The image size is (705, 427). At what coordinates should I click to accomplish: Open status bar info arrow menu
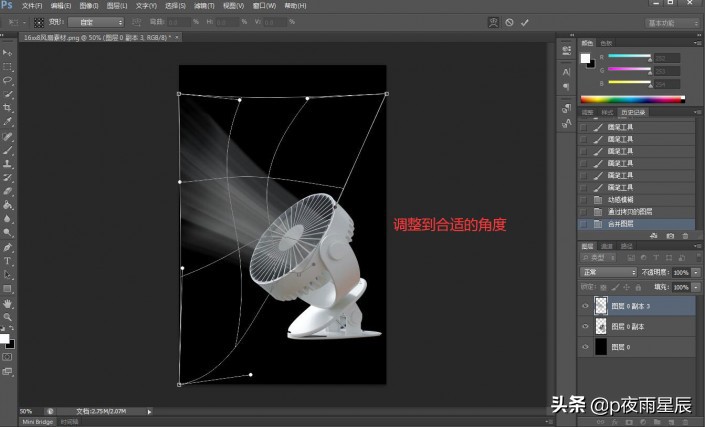tap(150, 411)
